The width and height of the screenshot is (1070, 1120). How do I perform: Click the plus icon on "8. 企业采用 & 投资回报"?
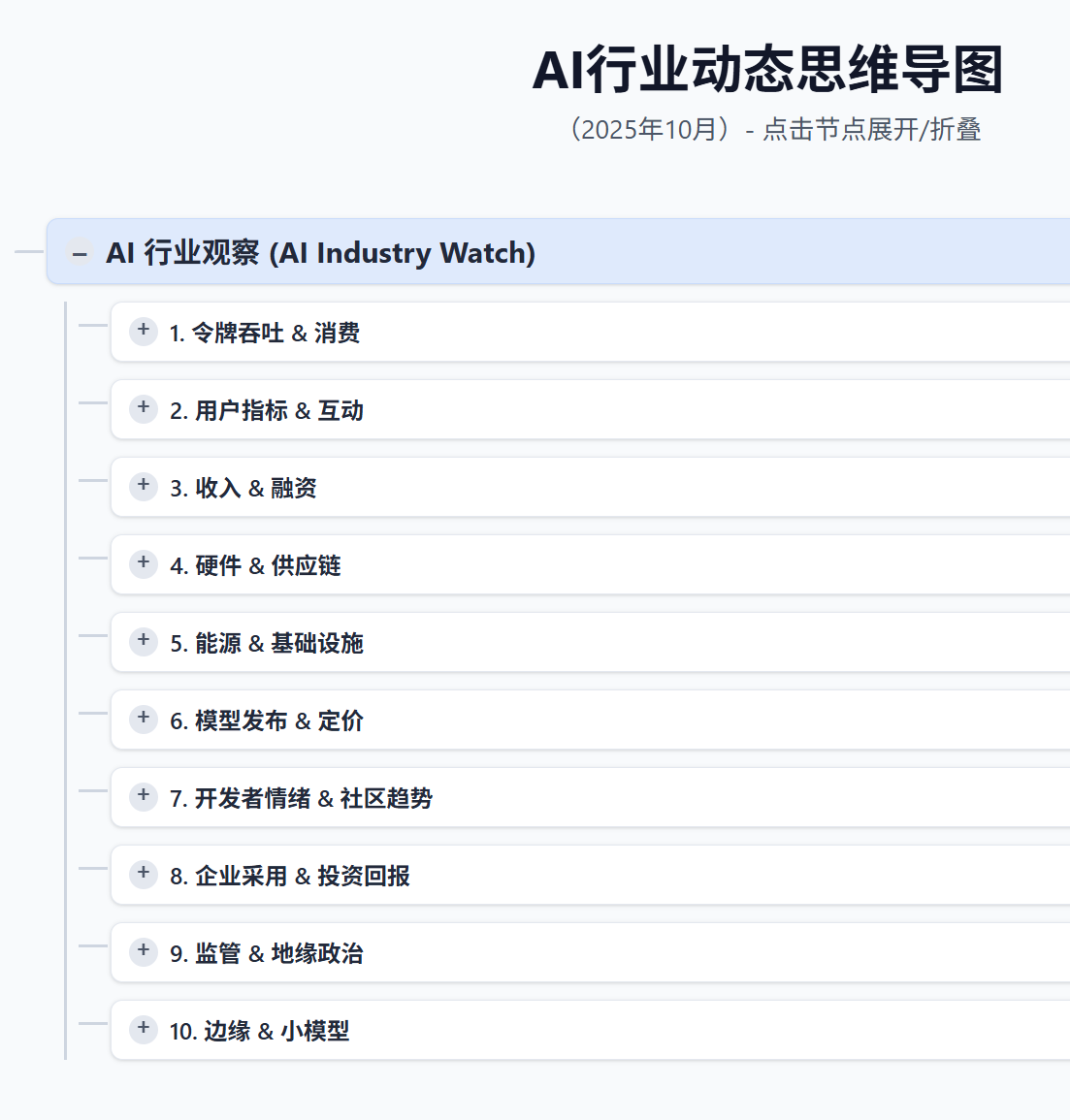tap(143, 875)
